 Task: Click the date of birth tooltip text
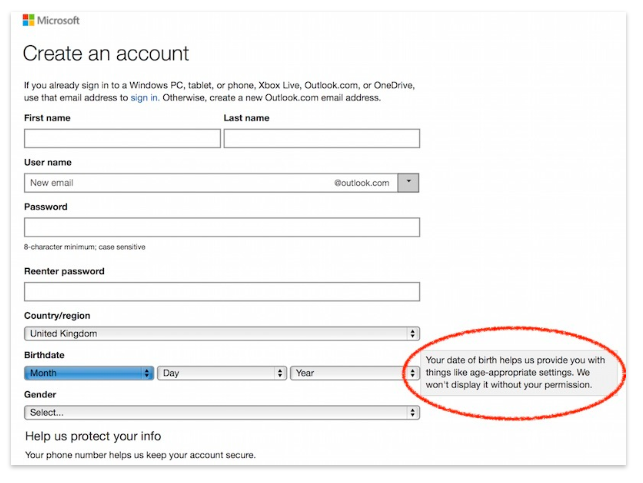click(x=515, y=372)
